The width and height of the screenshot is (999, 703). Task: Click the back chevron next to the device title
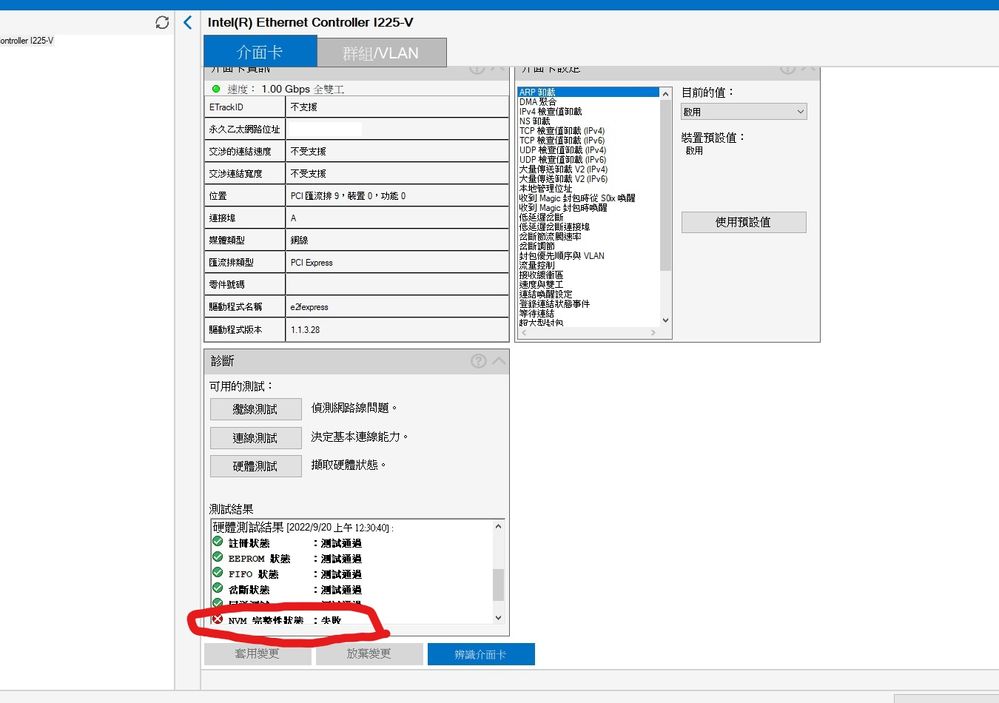tap(188, 21)
